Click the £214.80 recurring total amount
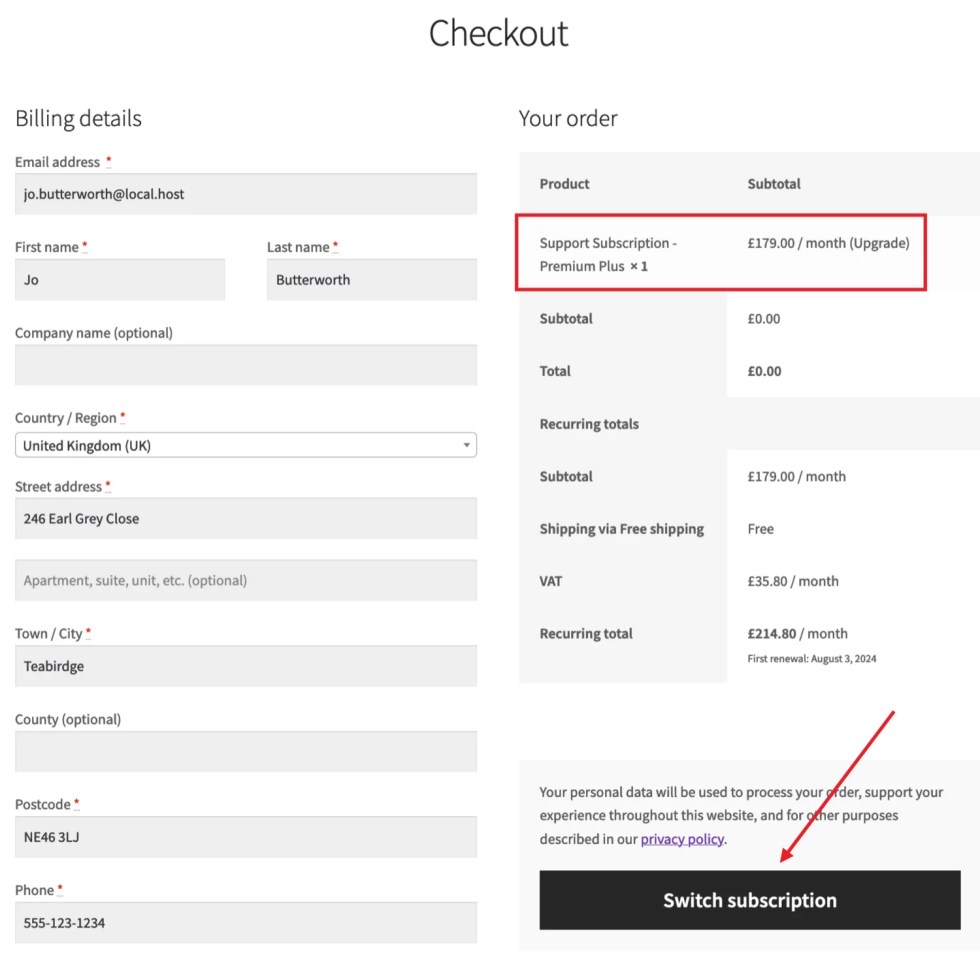This screenshot has width=980, height=953. [772, 633]
